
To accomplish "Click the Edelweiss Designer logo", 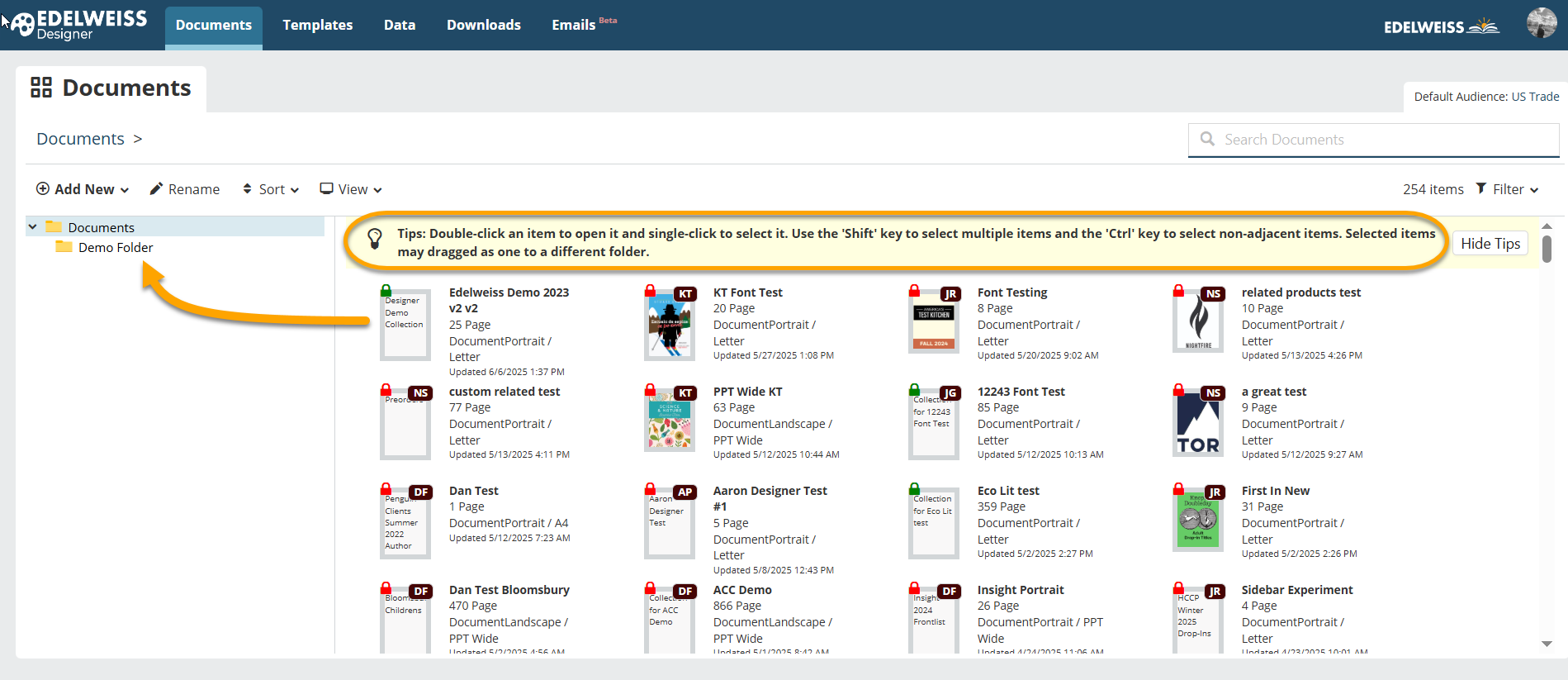I will [x=79, y=25].
